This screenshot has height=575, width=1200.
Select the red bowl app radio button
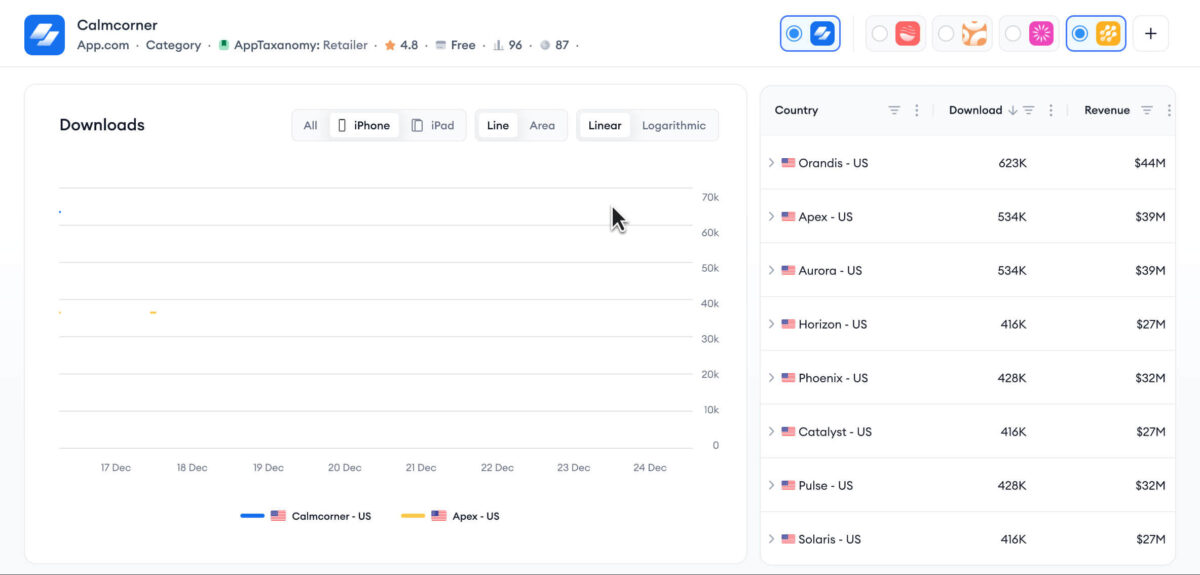880,34
